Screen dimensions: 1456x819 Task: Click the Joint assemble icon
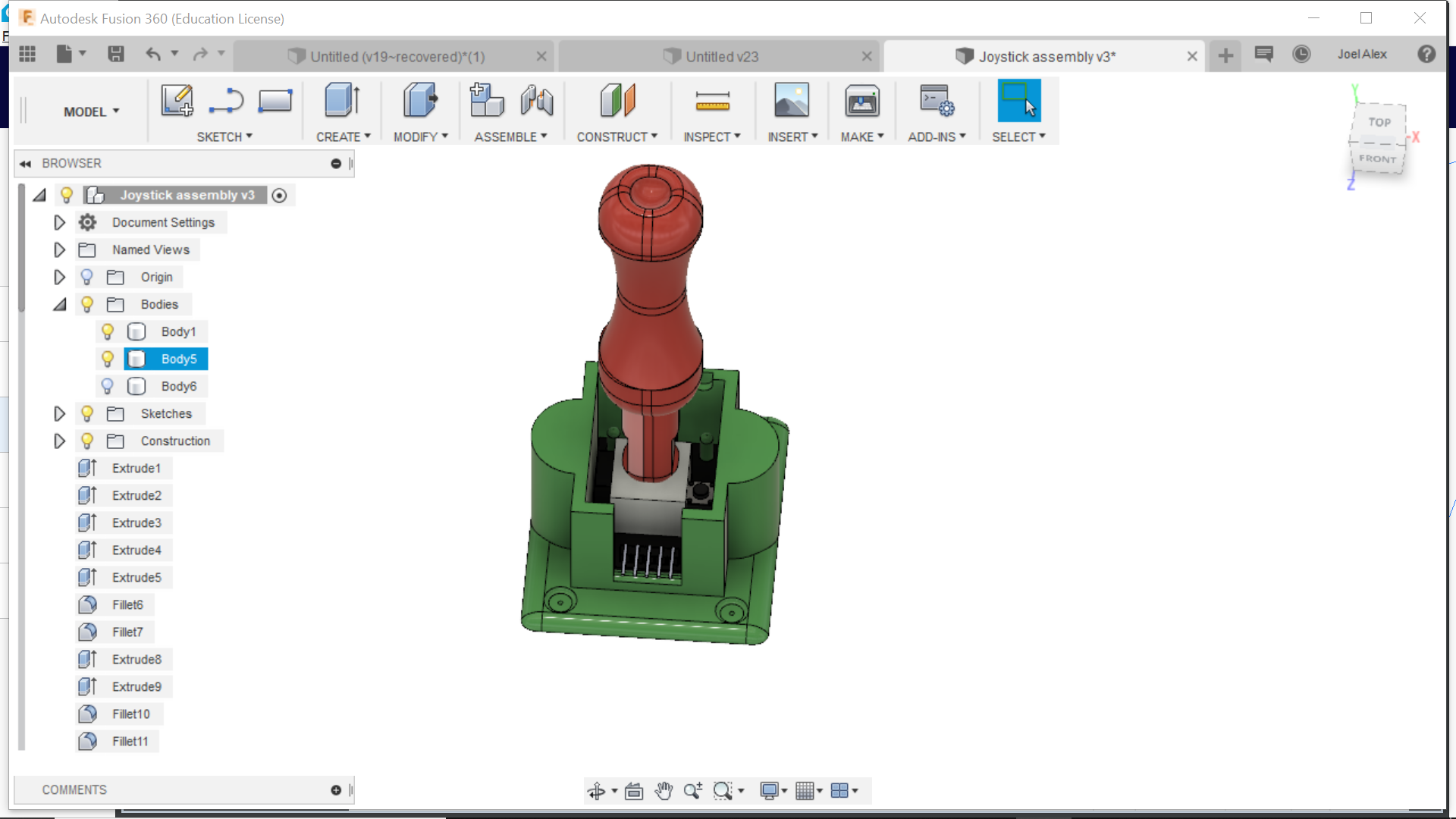537,101
